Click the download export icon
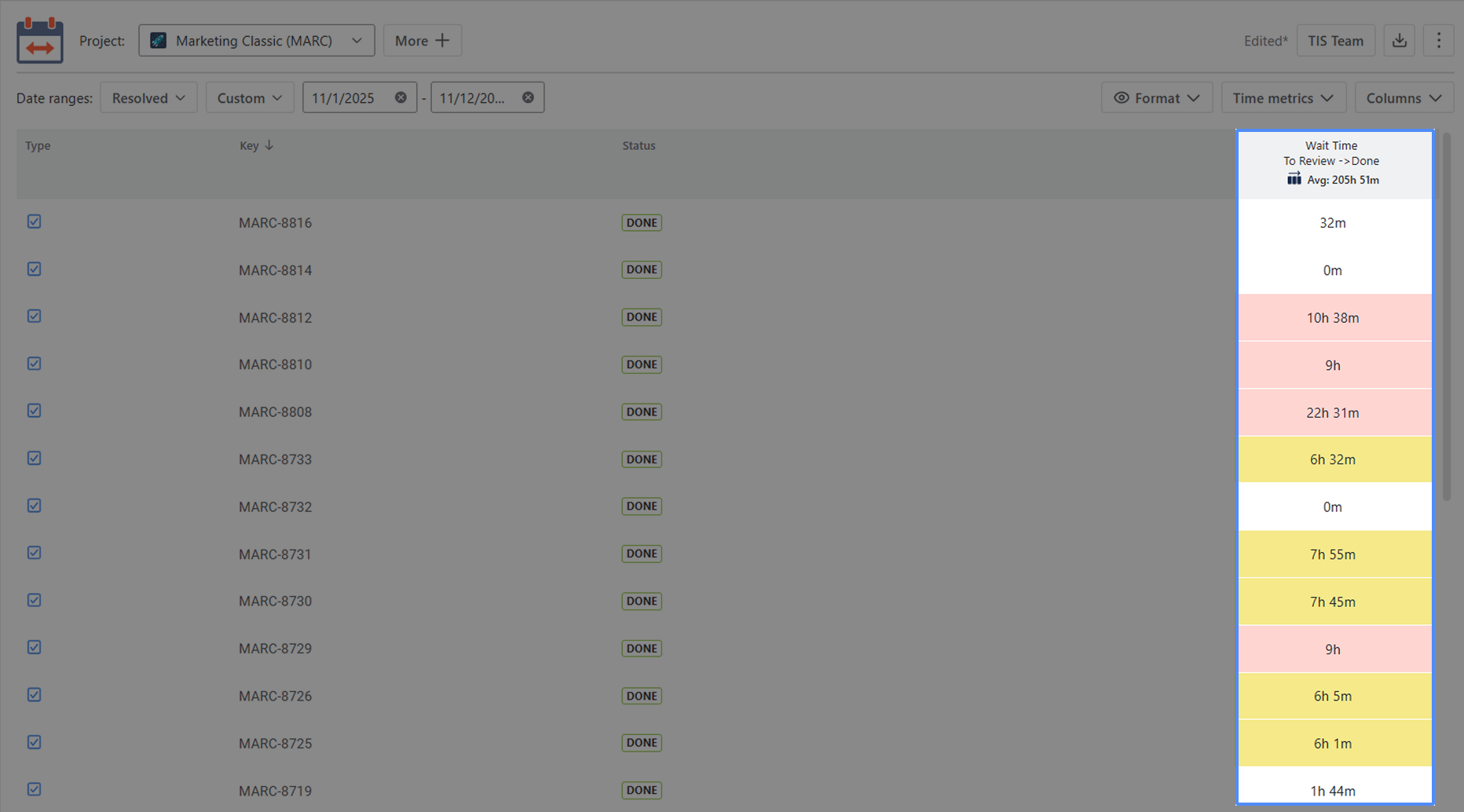Viewport: 1464px width, 812px height. click(1400, 41)
